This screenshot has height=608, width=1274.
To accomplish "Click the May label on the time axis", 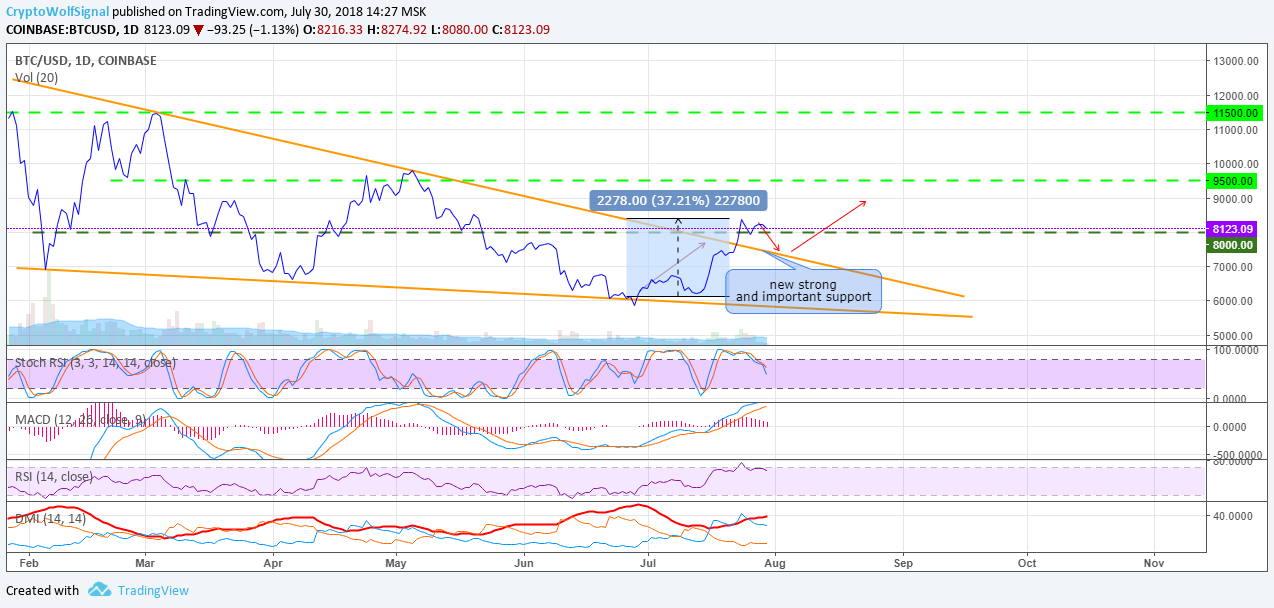I will [395, 563].
